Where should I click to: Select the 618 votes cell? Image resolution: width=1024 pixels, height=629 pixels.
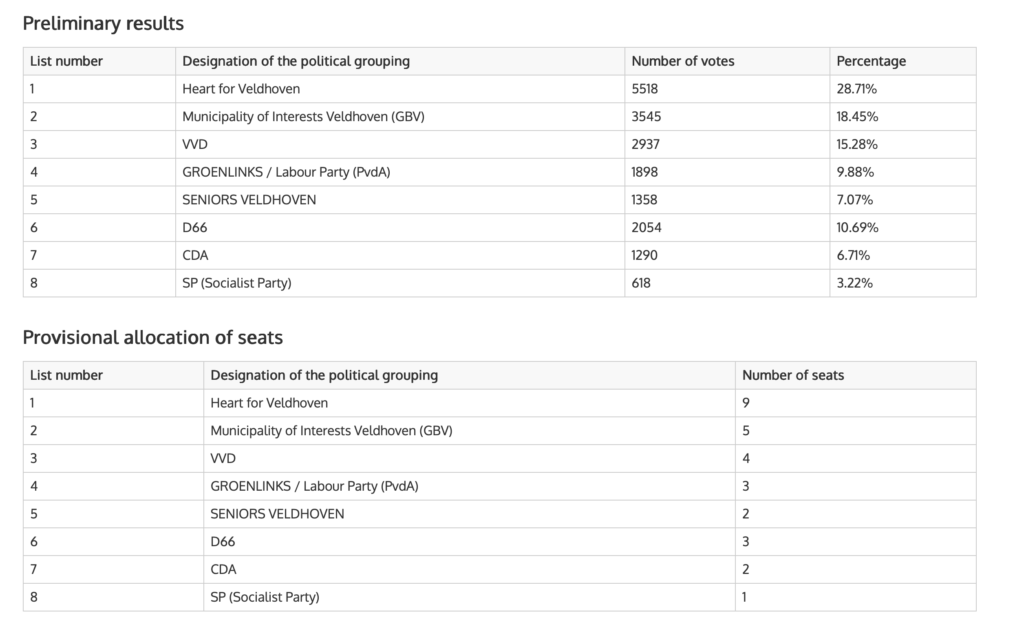click(641, 283)
